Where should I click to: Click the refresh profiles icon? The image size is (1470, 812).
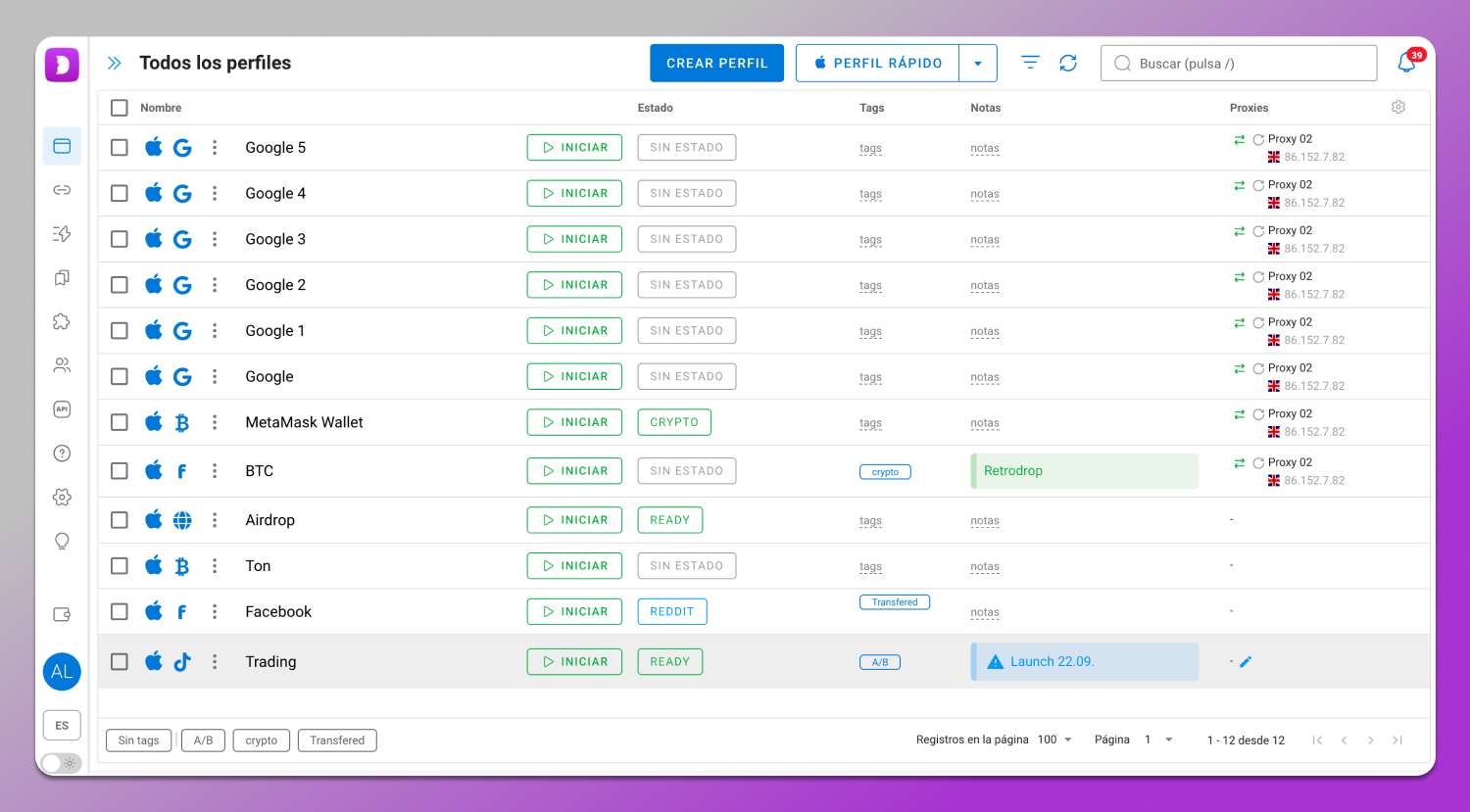point(1068,63)
